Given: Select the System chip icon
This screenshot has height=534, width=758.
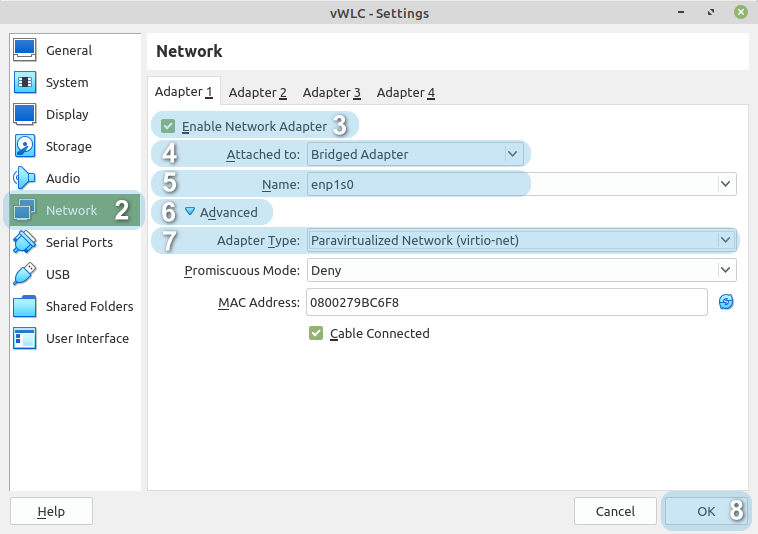Looking at the screenshot, I should (25, 82).
